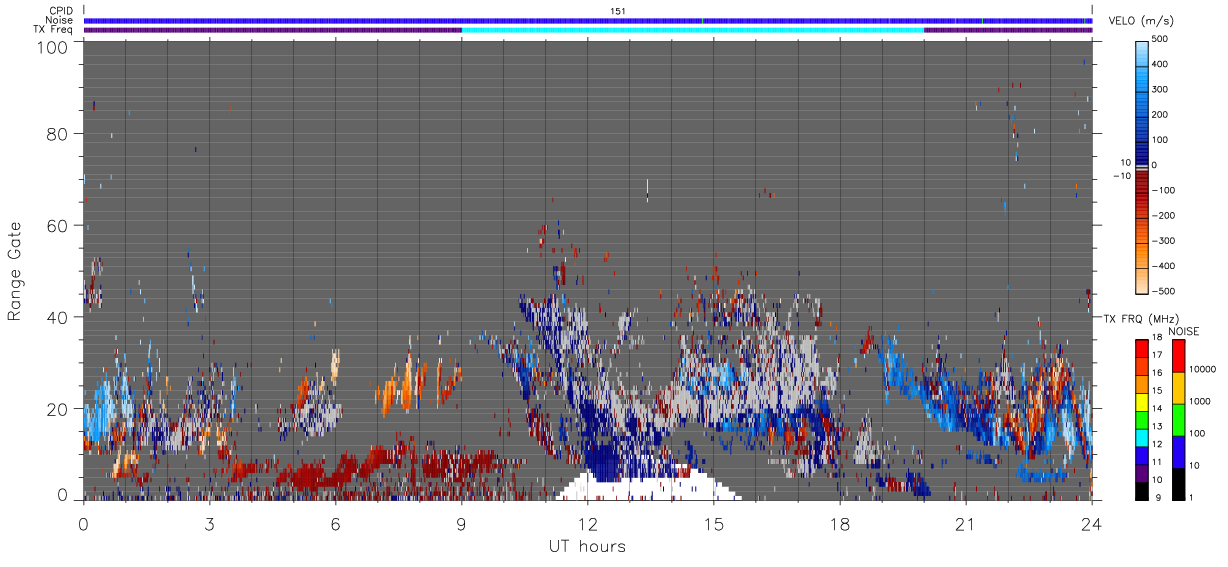Click the 15 tick on UT hours axis
This screenshot has width=1228, height=567.
714,523
